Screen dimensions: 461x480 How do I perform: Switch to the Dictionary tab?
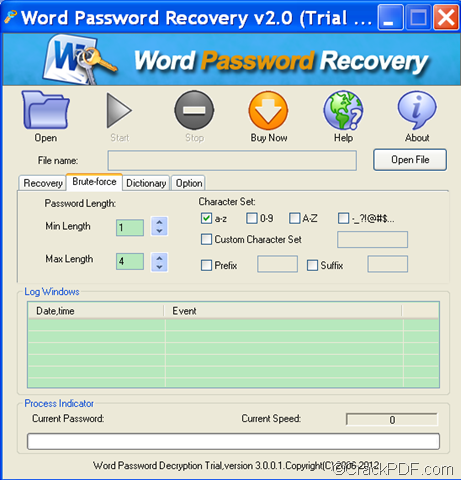click(146, 183)
